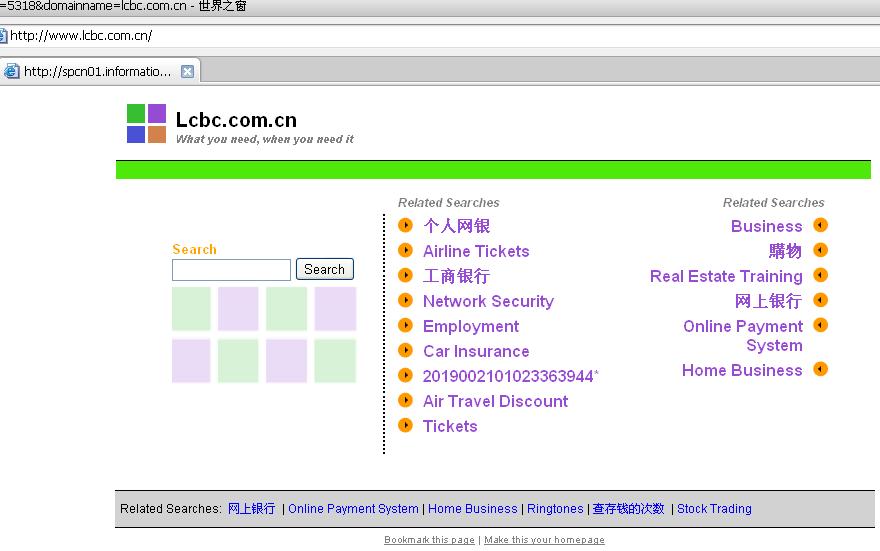Click footer 网上银行 link
This screenshot has width=880, height=551.
point(251,508)
